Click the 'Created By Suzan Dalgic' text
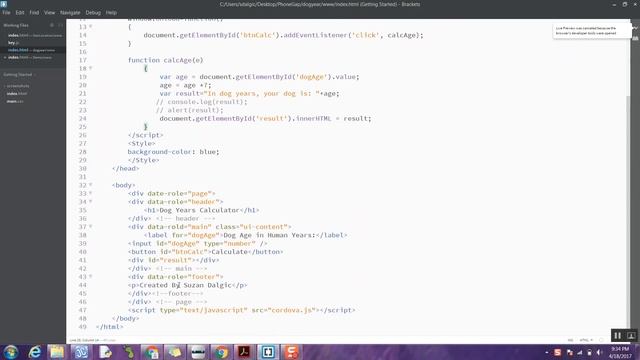 pos(186,285)
